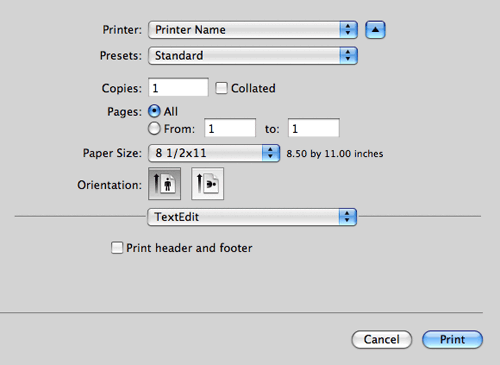
Task: Click the to page number field
Action: point(314,128)
